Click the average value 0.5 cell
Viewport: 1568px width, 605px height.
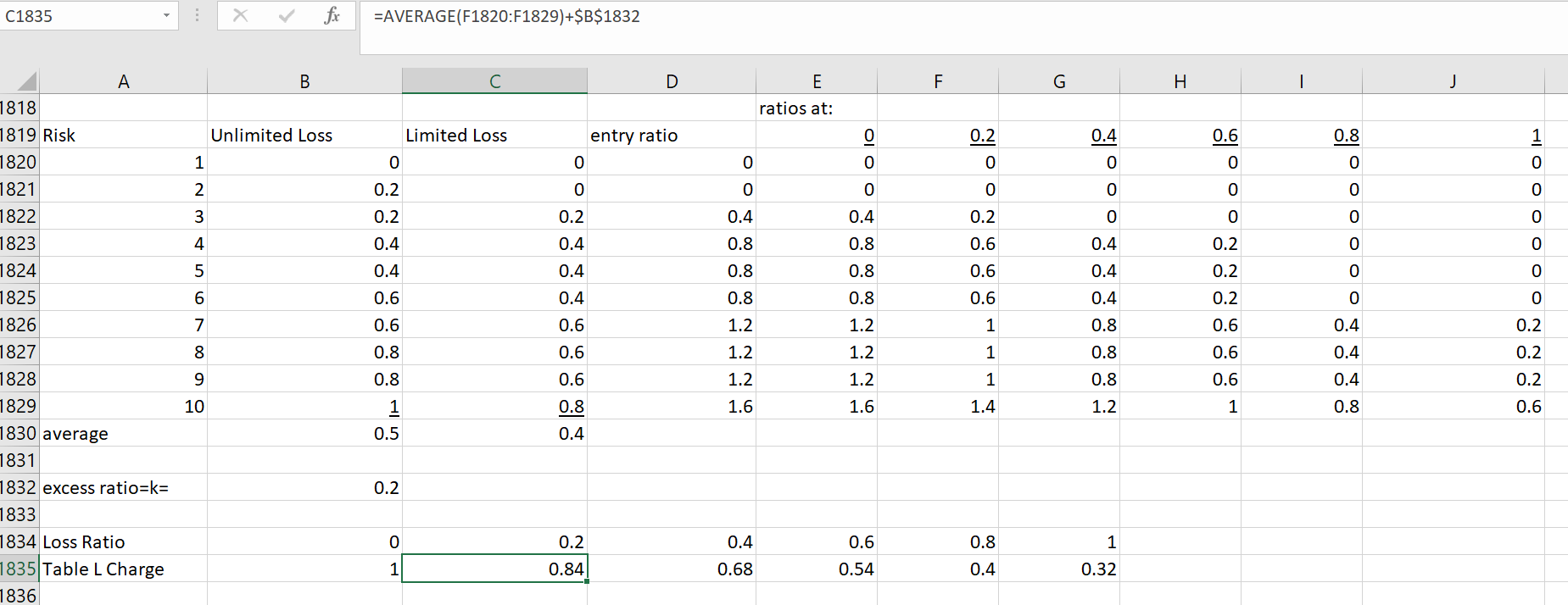click(x=304, y=434)
